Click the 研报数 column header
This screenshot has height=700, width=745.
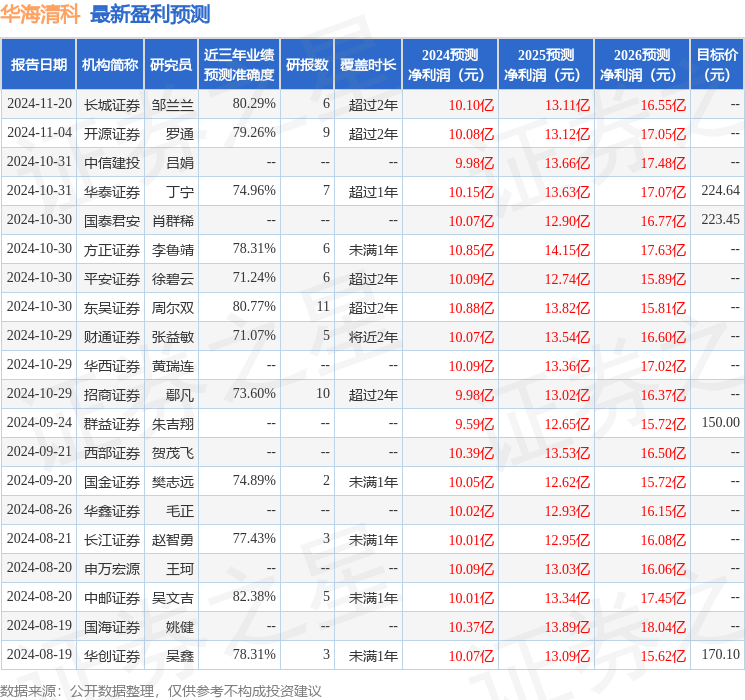pos(307,65)
